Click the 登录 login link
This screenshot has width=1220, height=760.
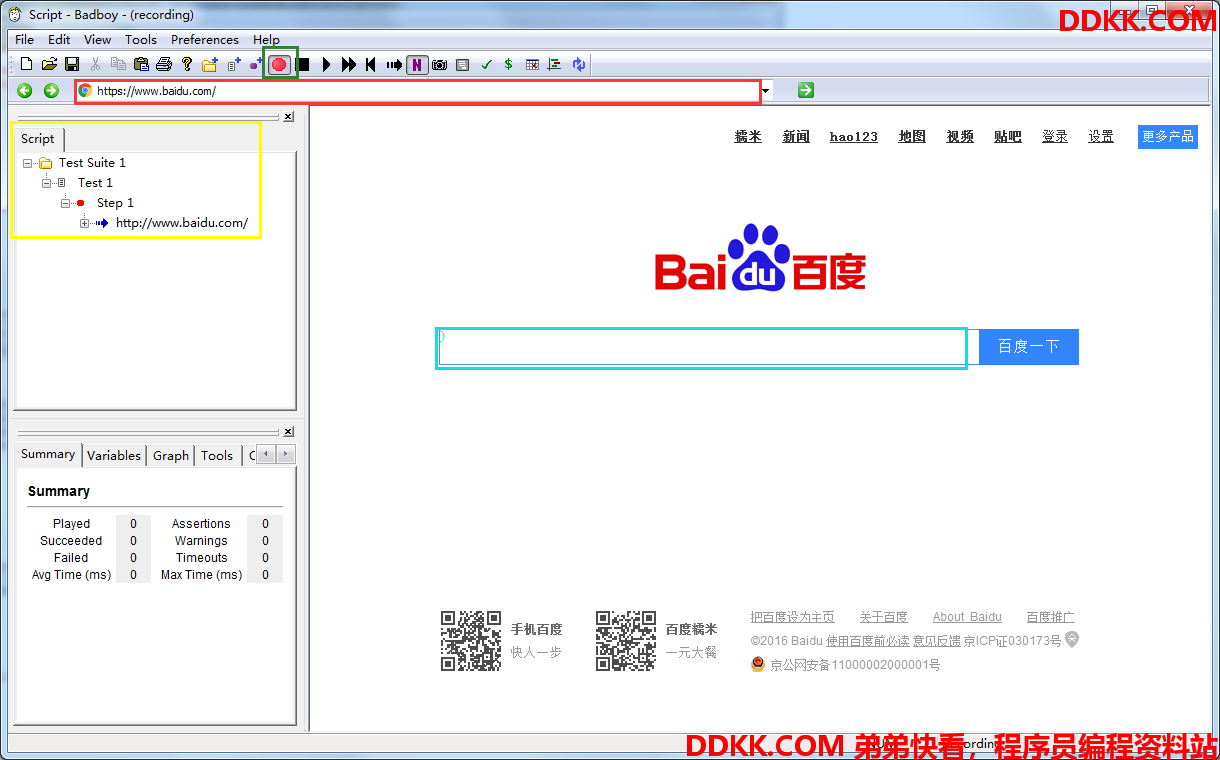(x=1055, y=137)
